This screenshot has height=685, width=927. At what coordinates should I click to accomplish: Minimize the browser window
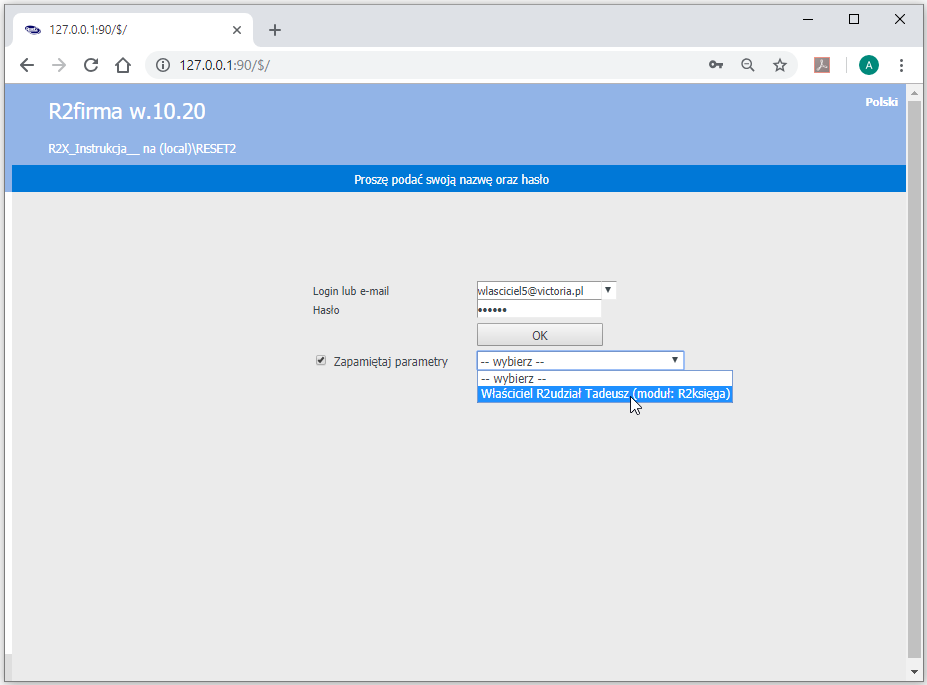coord(808,20)
